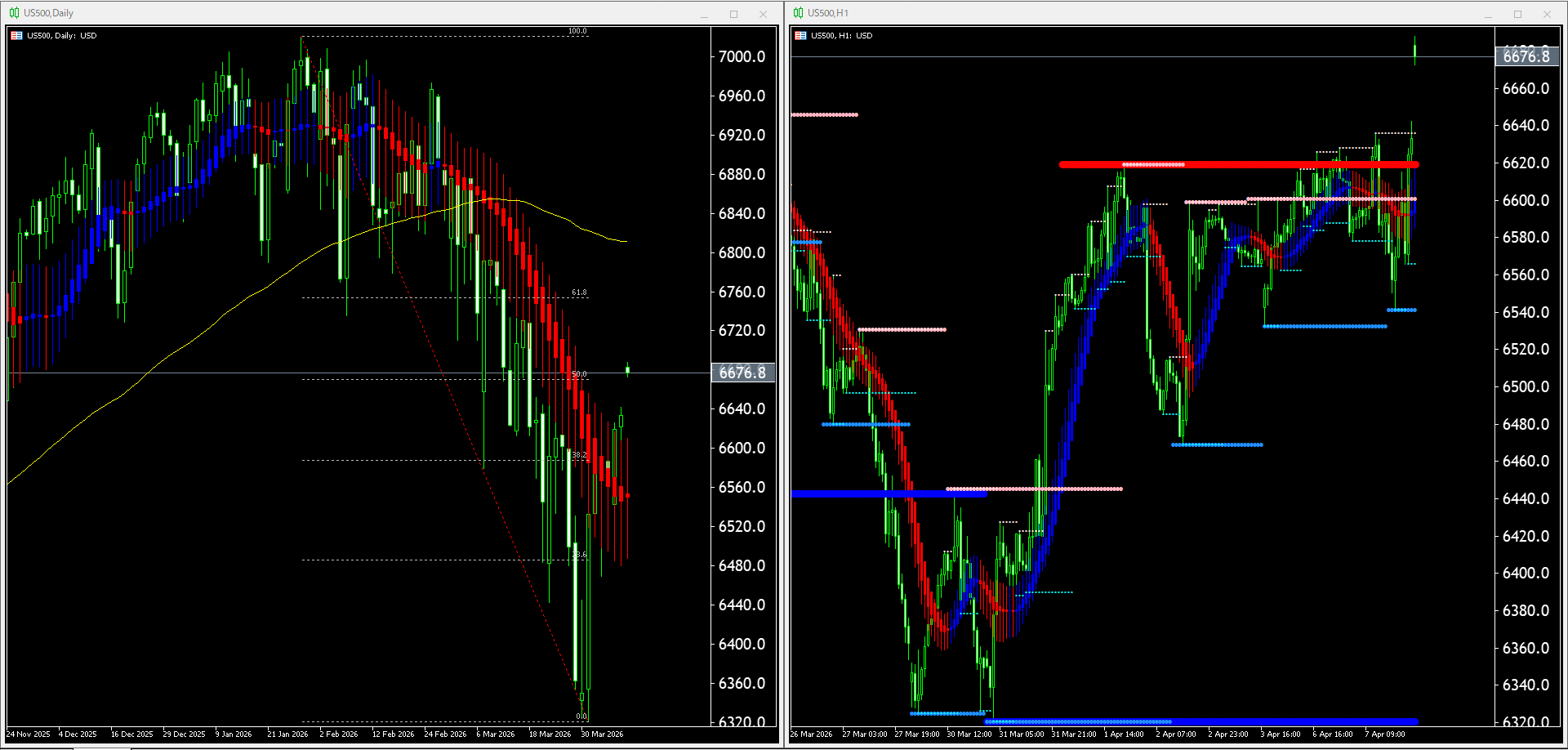The width and height of the screenshot is (1568, 750).
Task: Close the US500,Daily chart window
Action: click(x=763, y=14)
